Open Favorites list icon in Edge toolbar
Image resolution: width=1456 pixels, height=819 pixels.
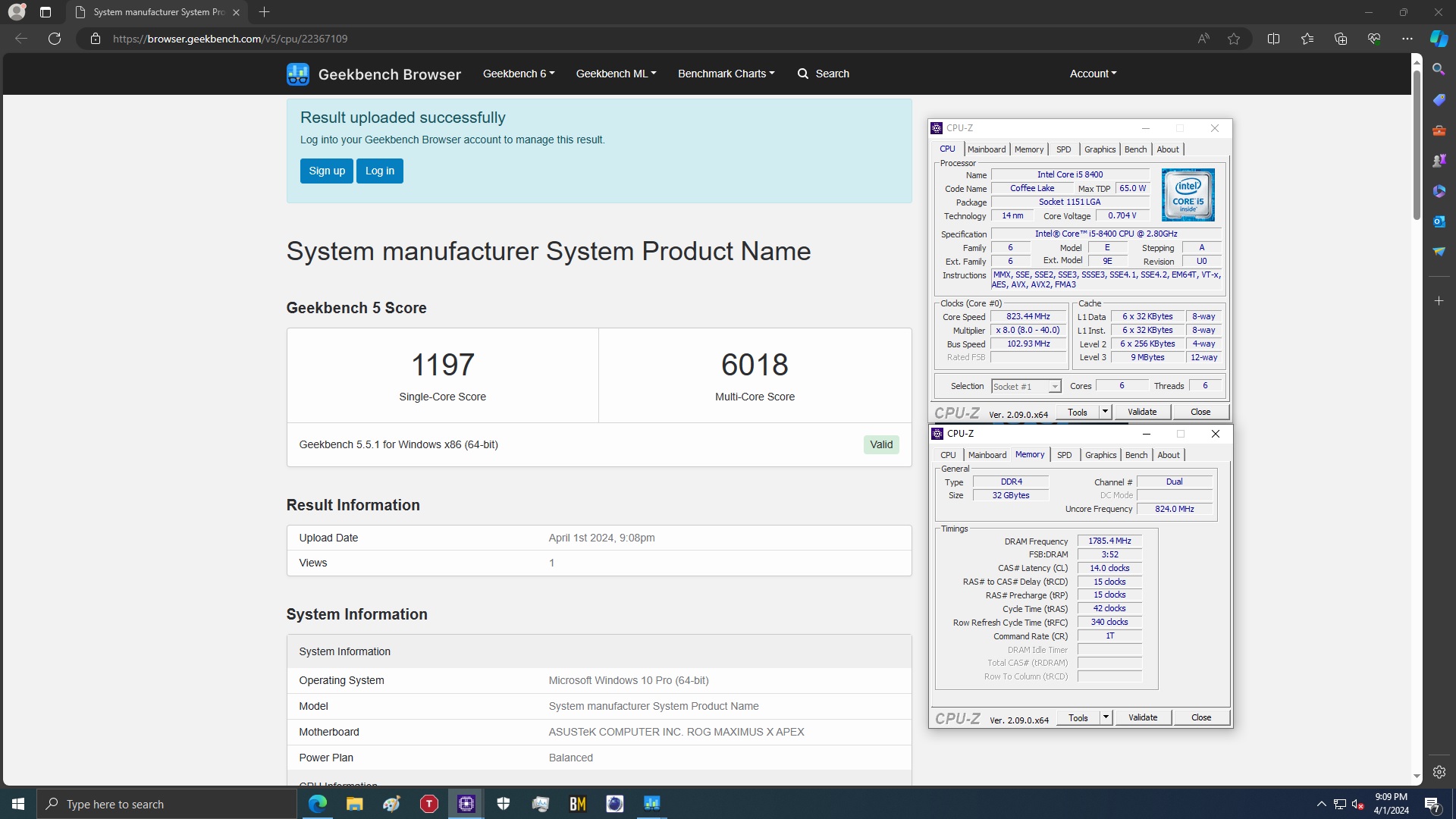(x=1307, y=39)
